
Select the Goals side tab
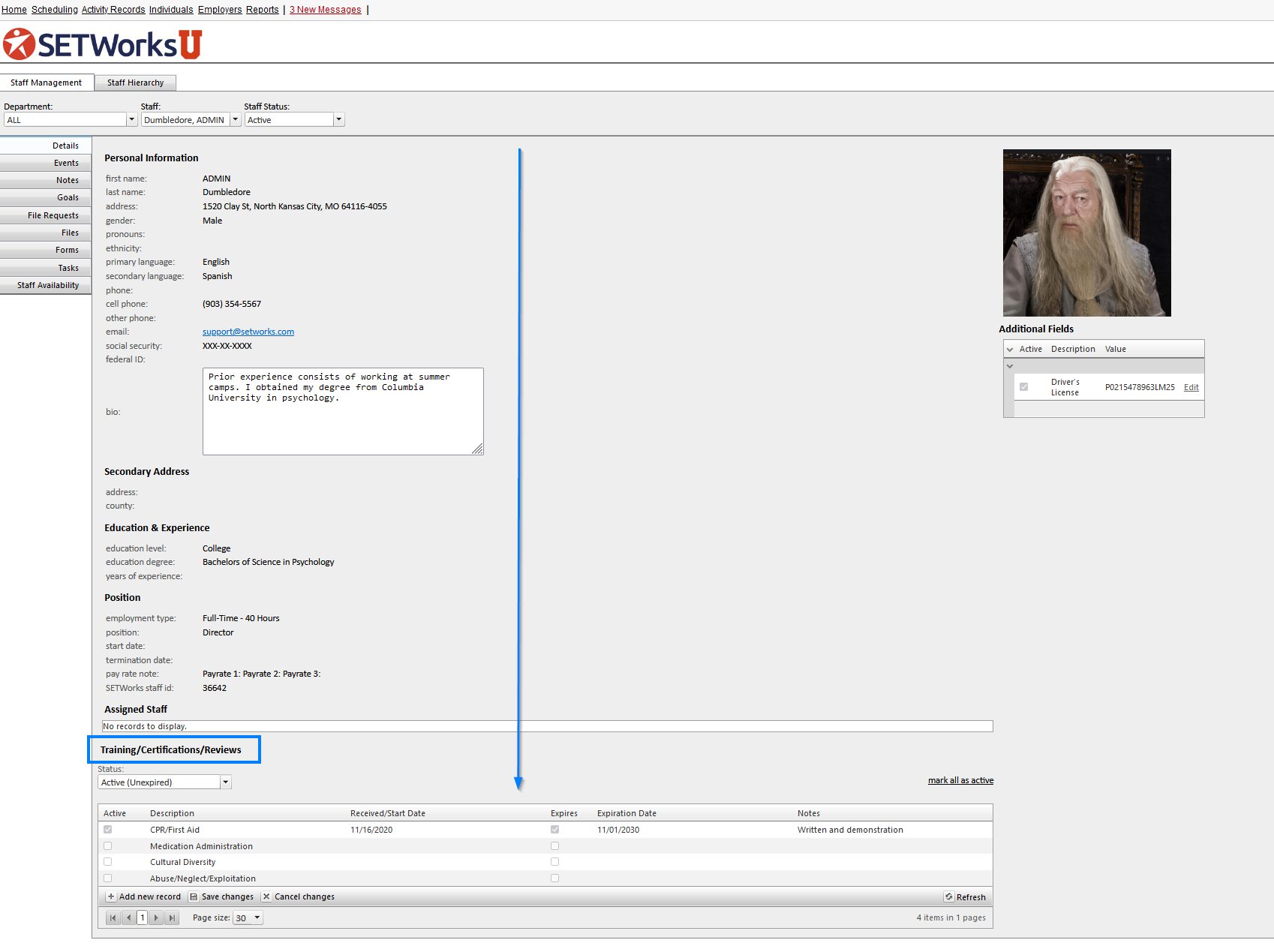click(46, 197)
